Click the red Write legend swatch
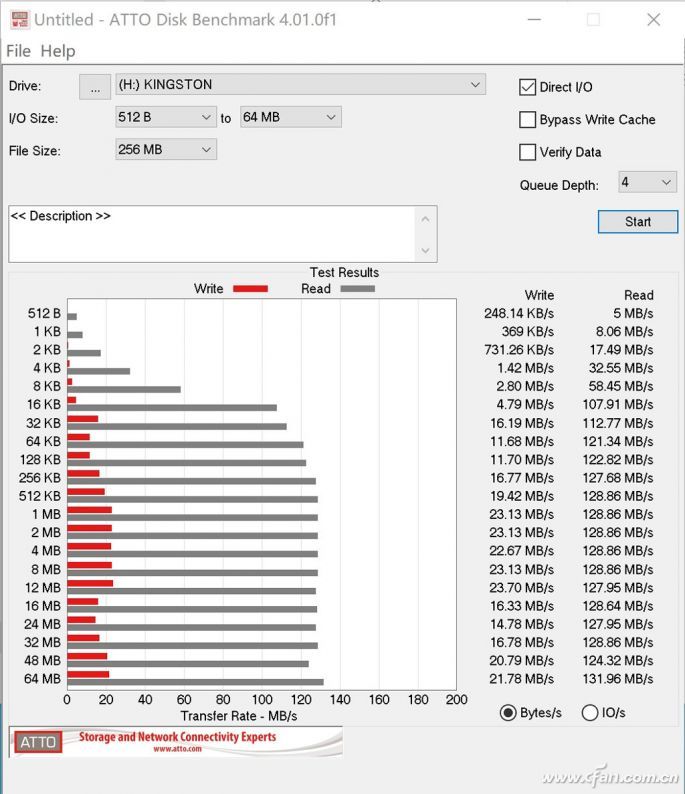Image resolution: width=685 pixels, height=794 pixels. [x=250, y=289]
